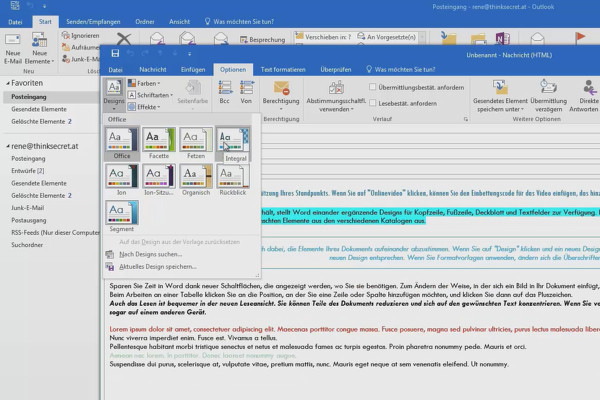600x400 pixels.
Task: Click Direkte Antworten icon
Action: click(584, 96)
